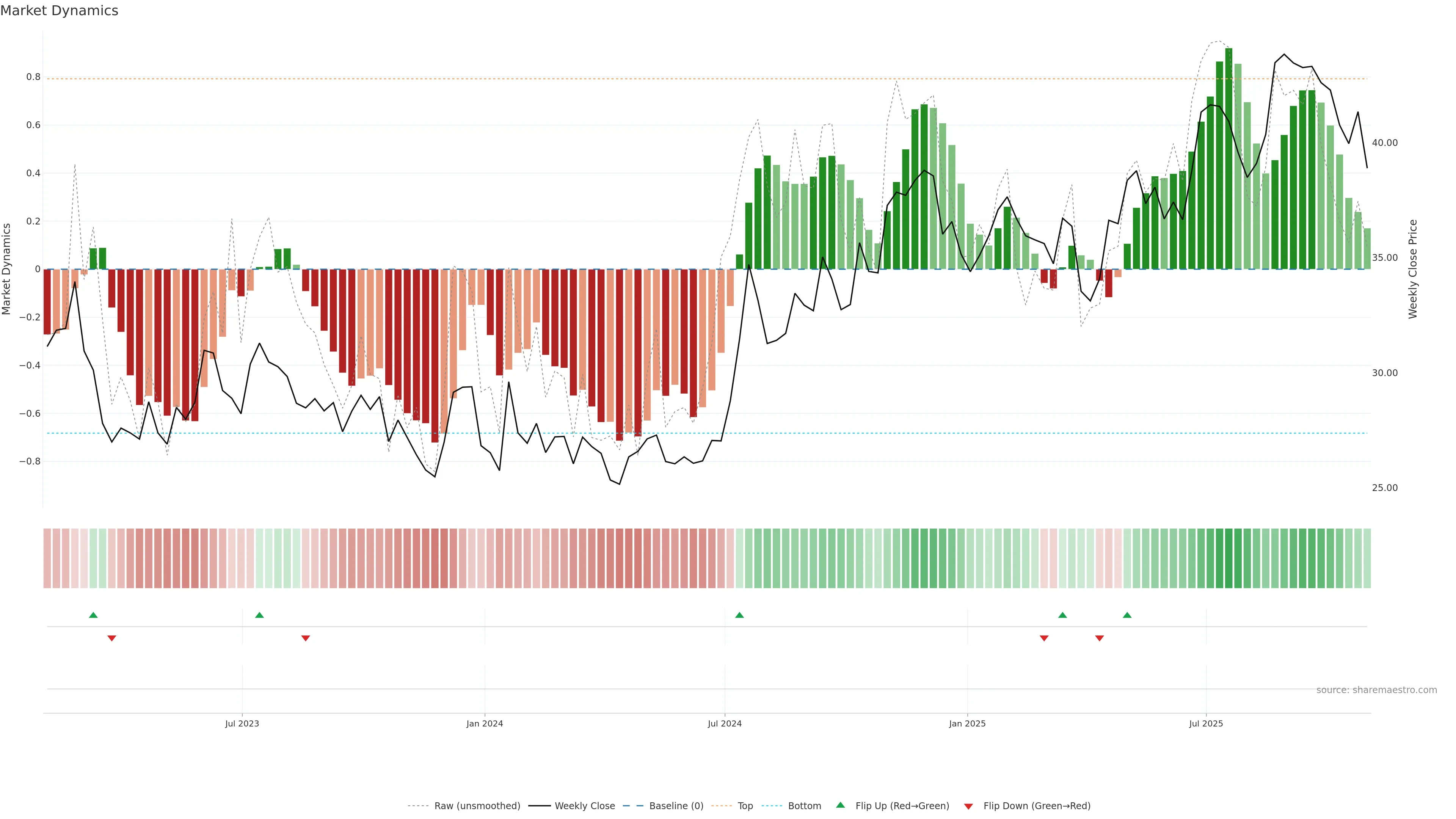Viewport: 1456px width, 819px height.
Task: Click the last red Flip Down timeline marker
Action: [x=1099, y=638]
